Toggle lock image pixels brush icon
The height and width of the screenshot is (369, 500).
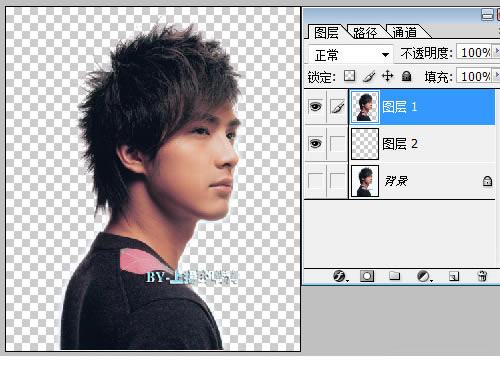point(369,76)
